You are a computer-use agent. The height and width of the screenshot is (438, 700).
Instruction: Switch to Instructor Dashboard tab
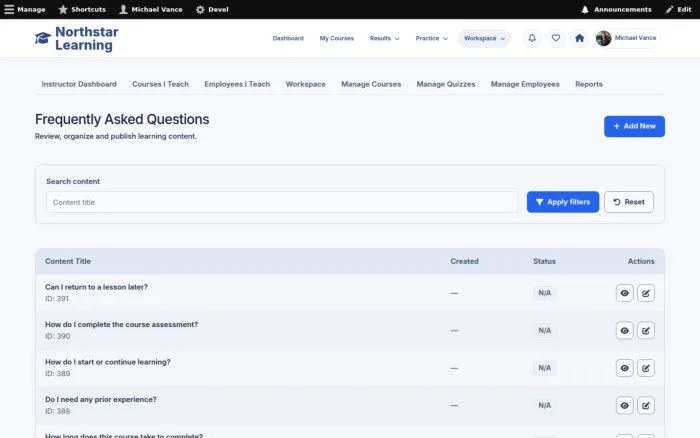pyautogui.click(x=79, y=84)
